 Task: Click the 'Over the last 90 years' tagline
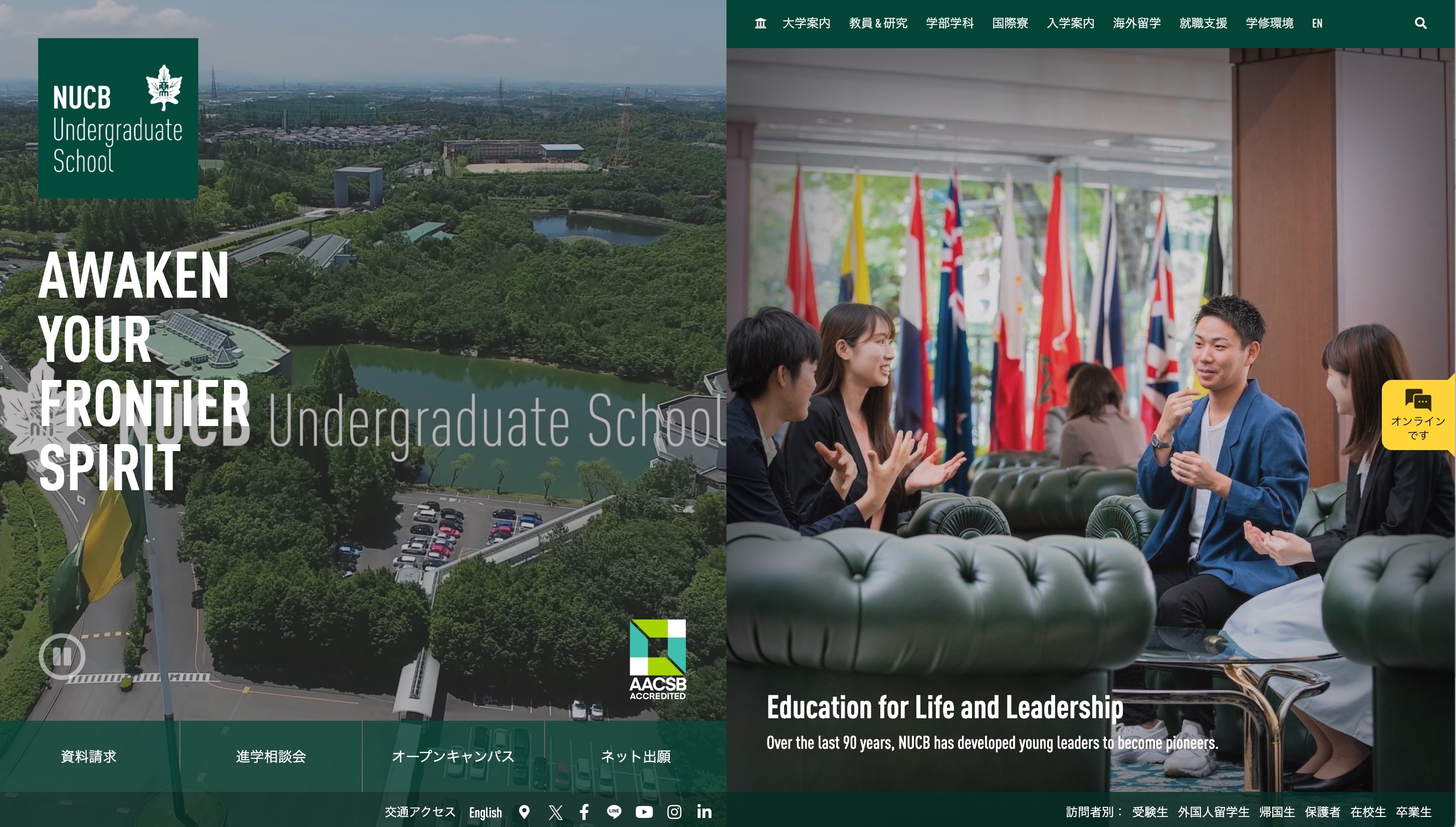coord(992,743)
